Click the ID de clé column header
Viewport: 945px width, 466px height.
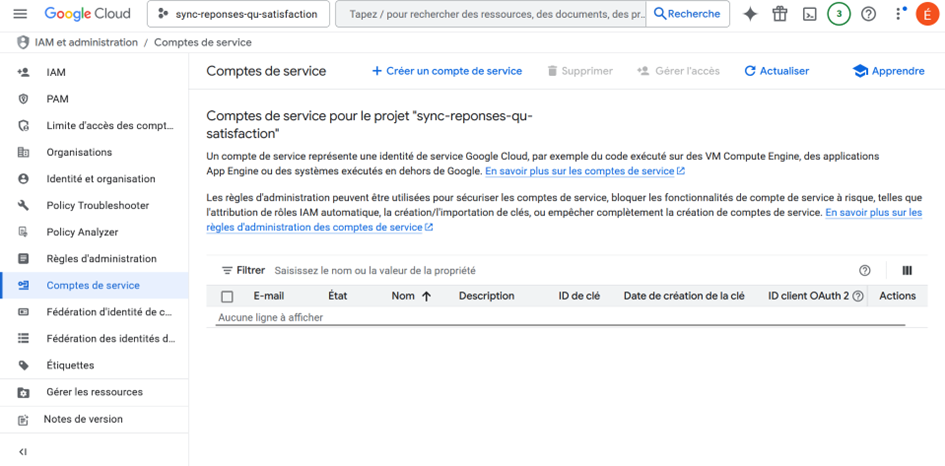click(x=579, y=296)
